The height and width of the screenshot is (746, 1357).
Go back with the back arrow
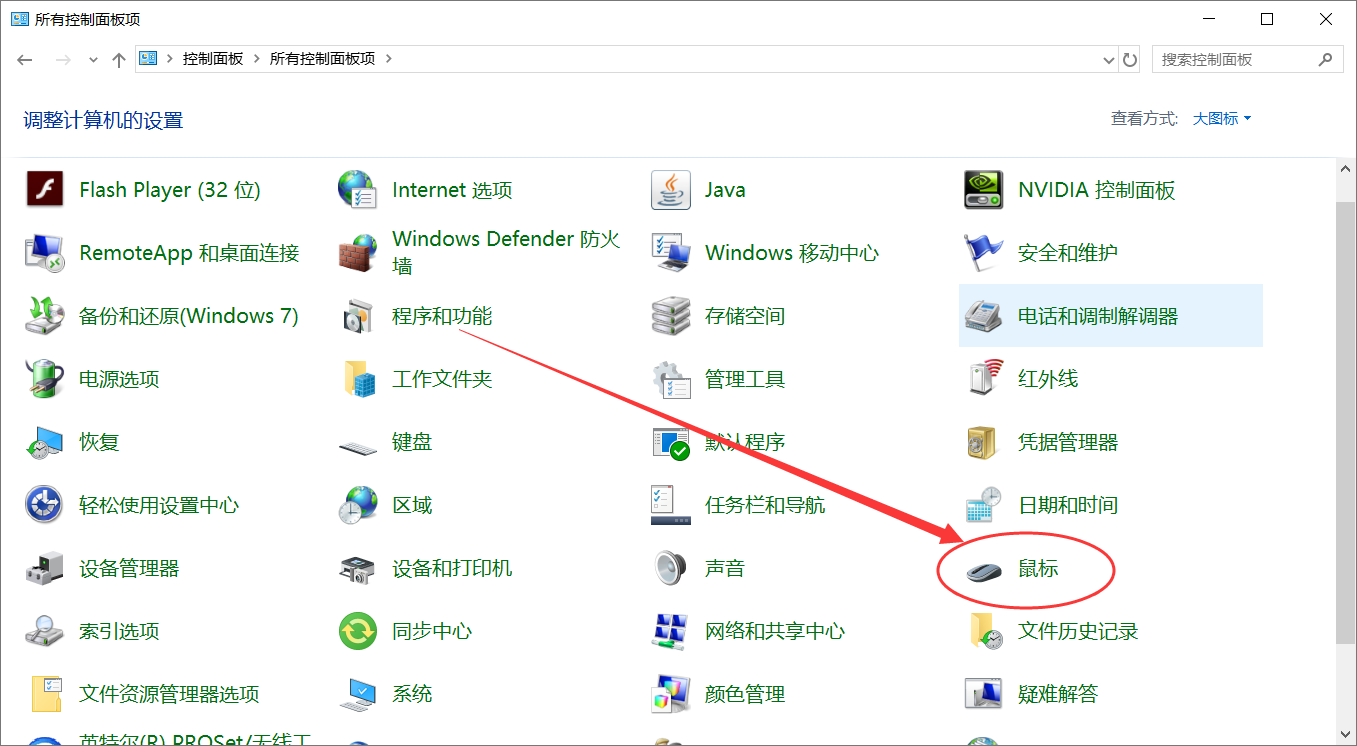(26, 60)
